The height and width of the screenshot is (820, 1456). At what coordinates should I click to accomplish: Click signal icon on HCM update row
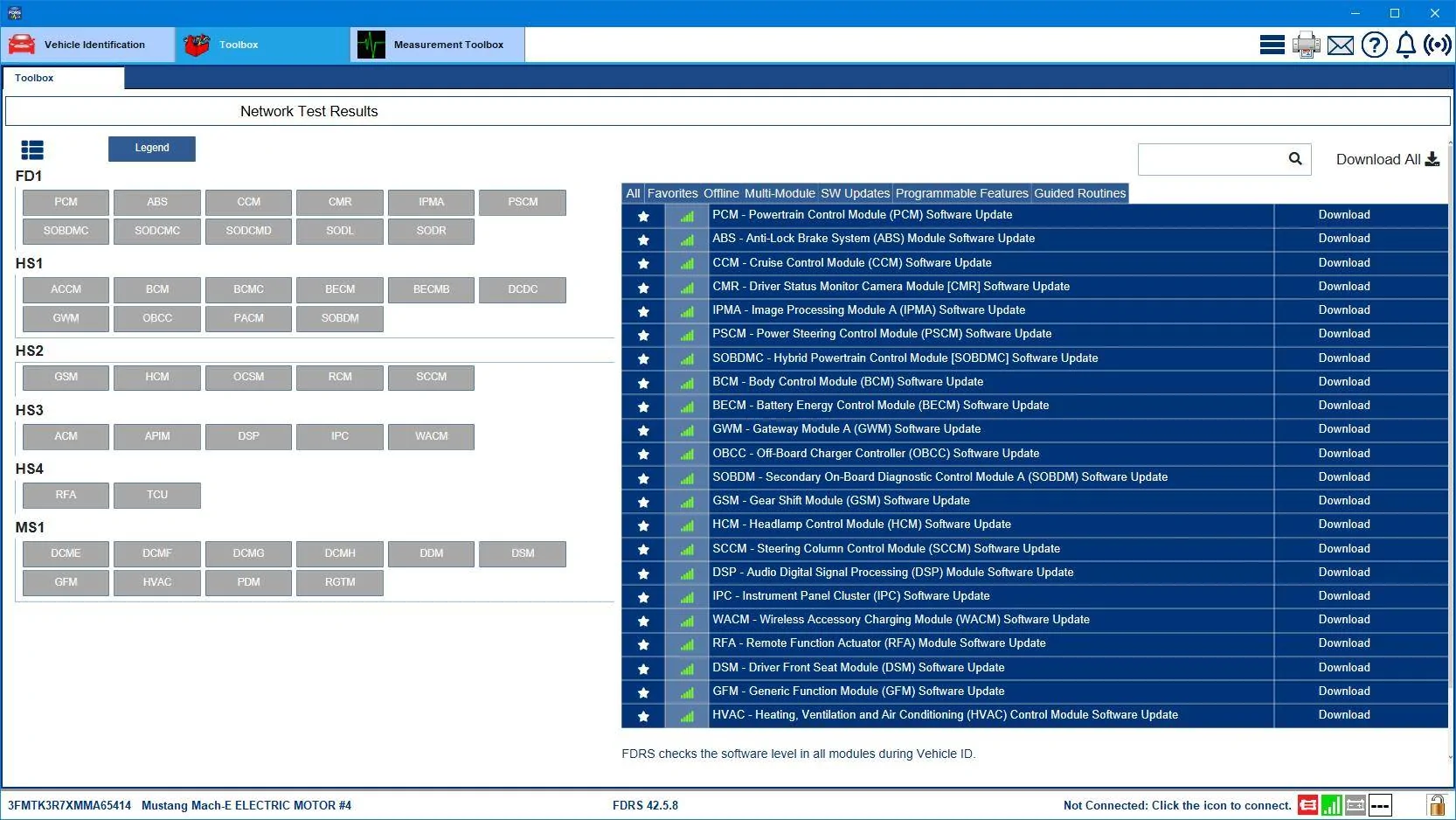[687, 525]
